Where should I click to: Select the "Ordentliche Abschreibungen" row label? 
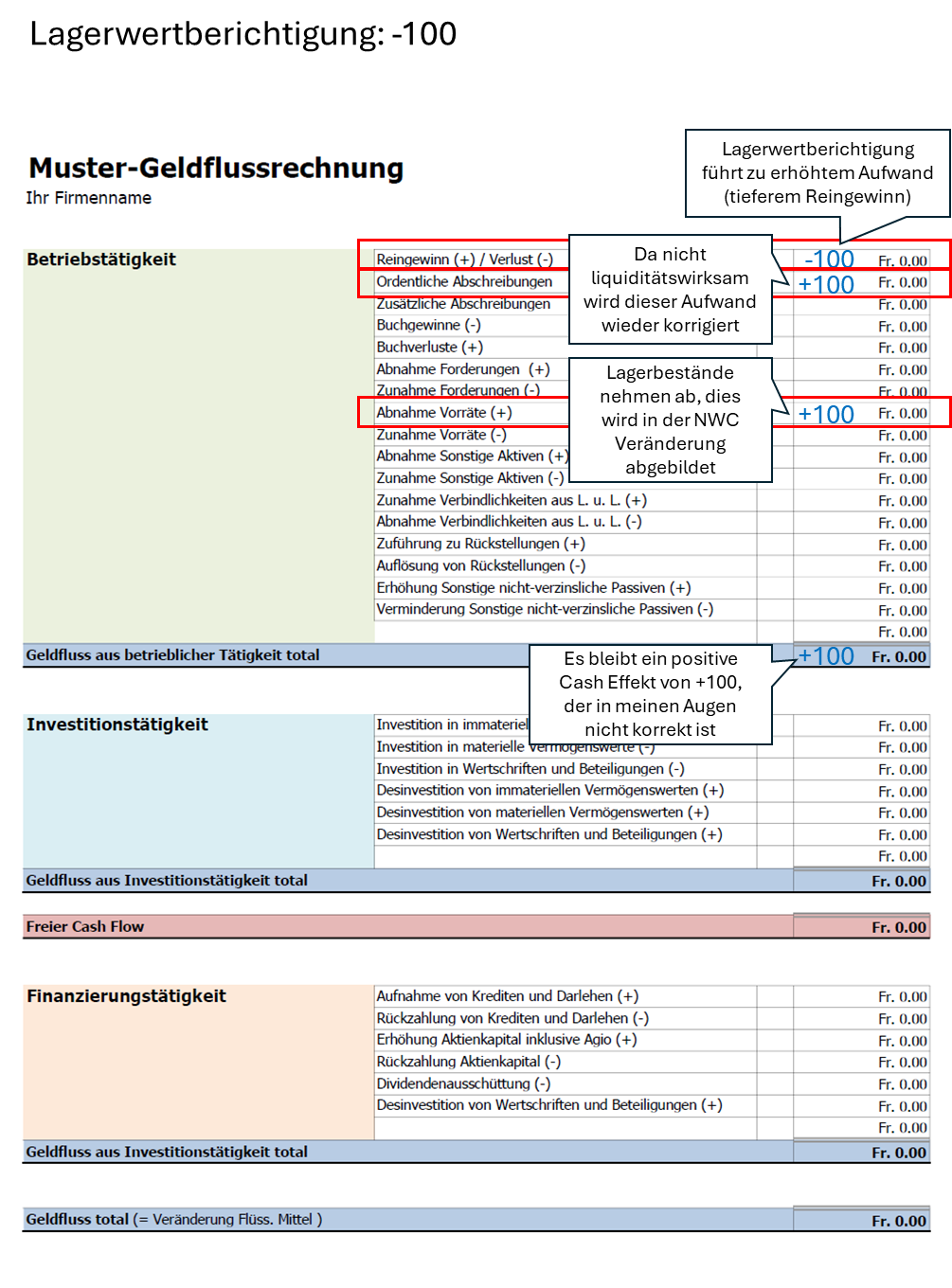coord(464,281)
